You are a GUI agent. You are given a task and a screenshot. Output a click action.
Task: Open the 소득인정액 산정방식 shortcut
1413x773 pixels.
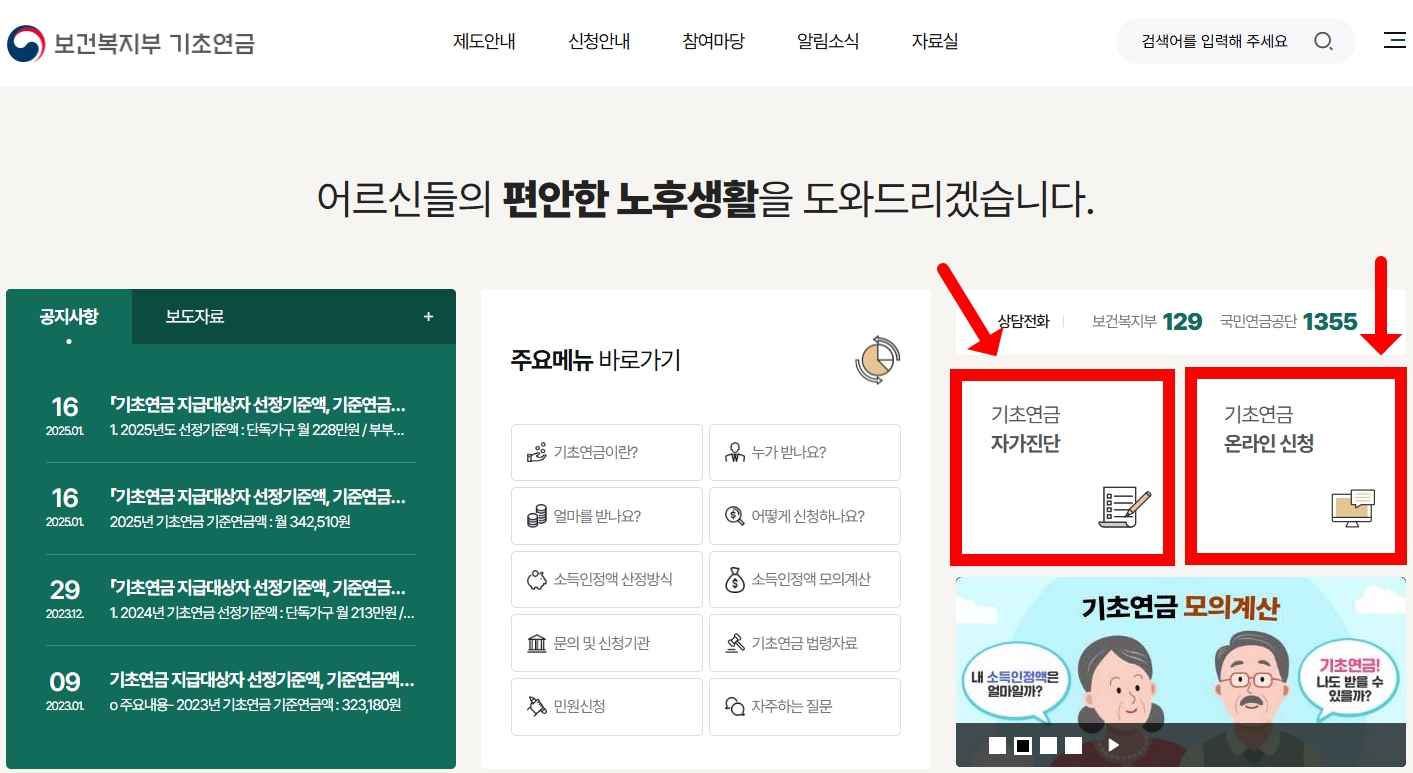pos(606,579)
